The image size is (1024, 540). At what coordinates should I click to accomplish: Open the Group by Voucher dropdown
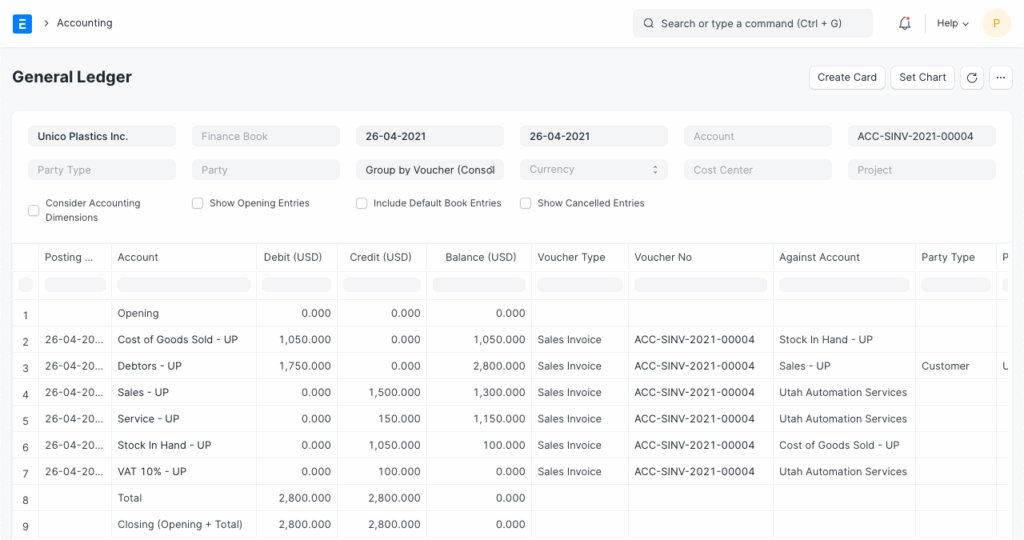(429, 170)
